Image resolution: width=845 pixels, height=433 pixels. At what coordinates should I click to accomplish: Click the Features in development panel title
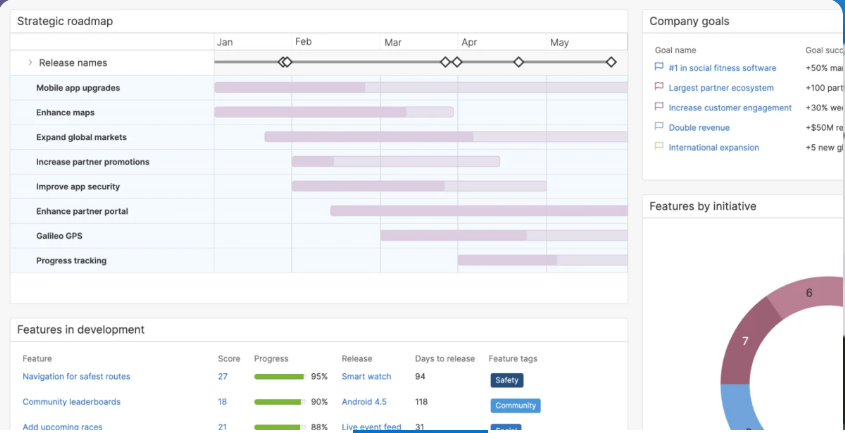[x=81, y=329]
